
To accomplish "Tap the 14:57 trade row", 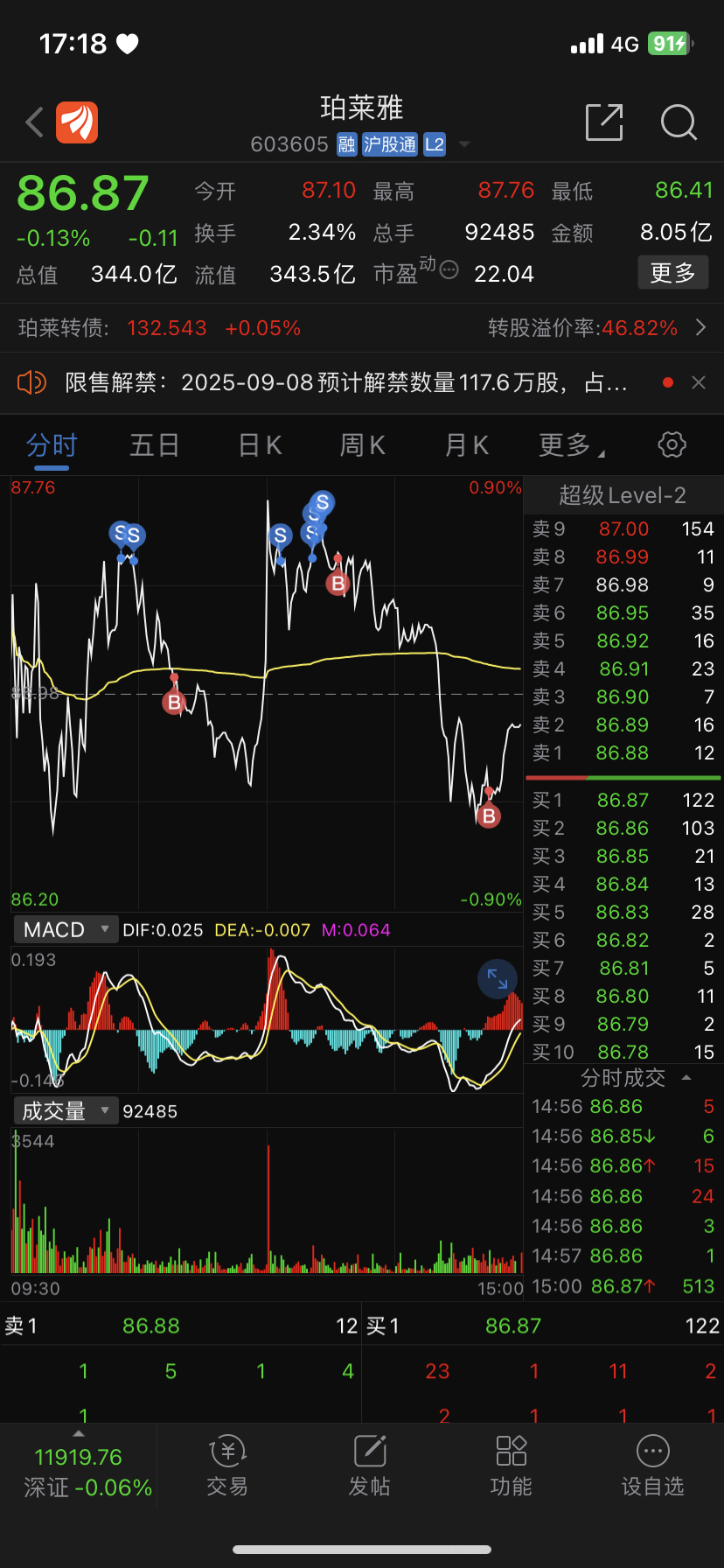I will point(623,1256).
